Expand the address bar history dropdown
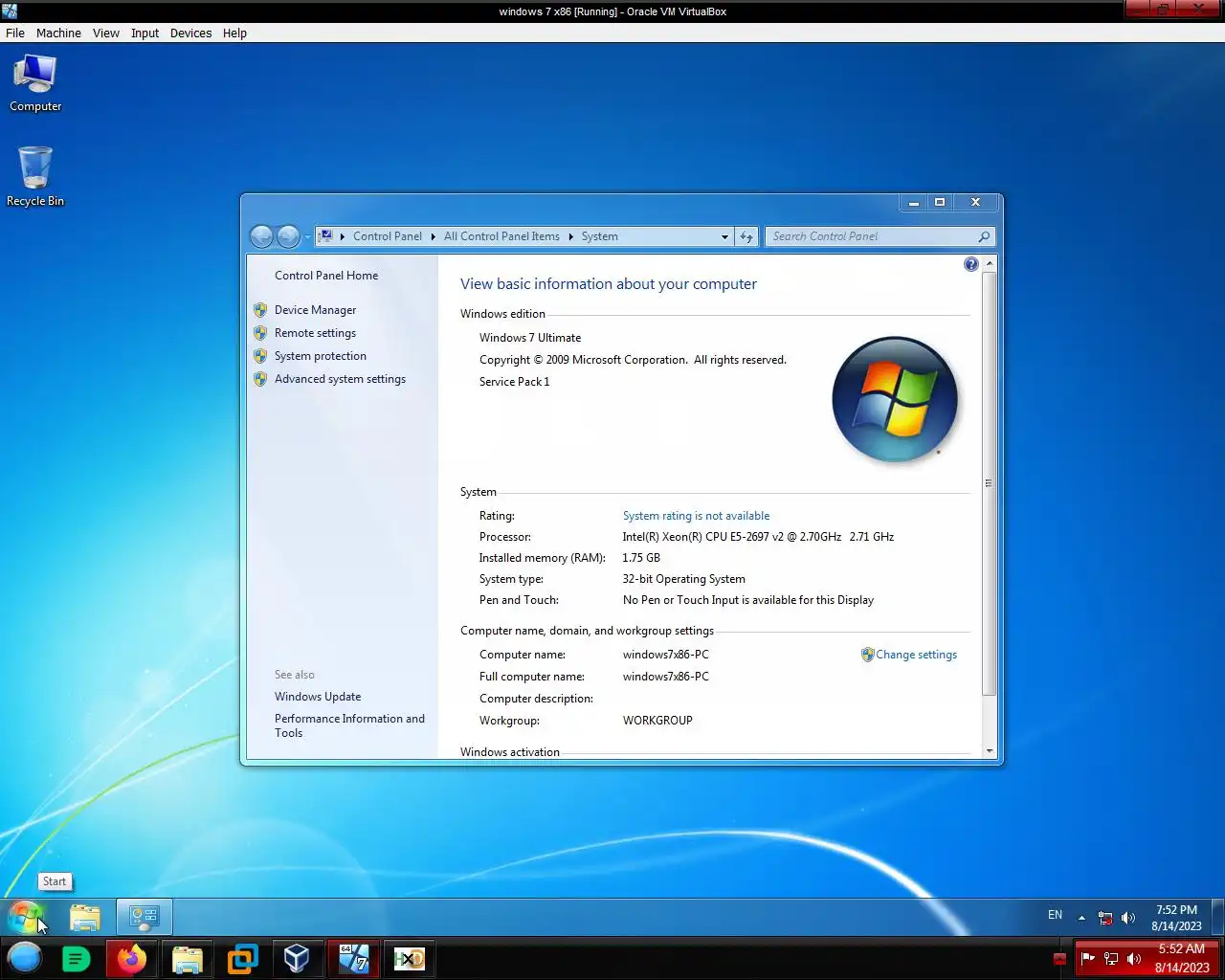This screenshot has width=1225, height=980. tap(724, 236)
